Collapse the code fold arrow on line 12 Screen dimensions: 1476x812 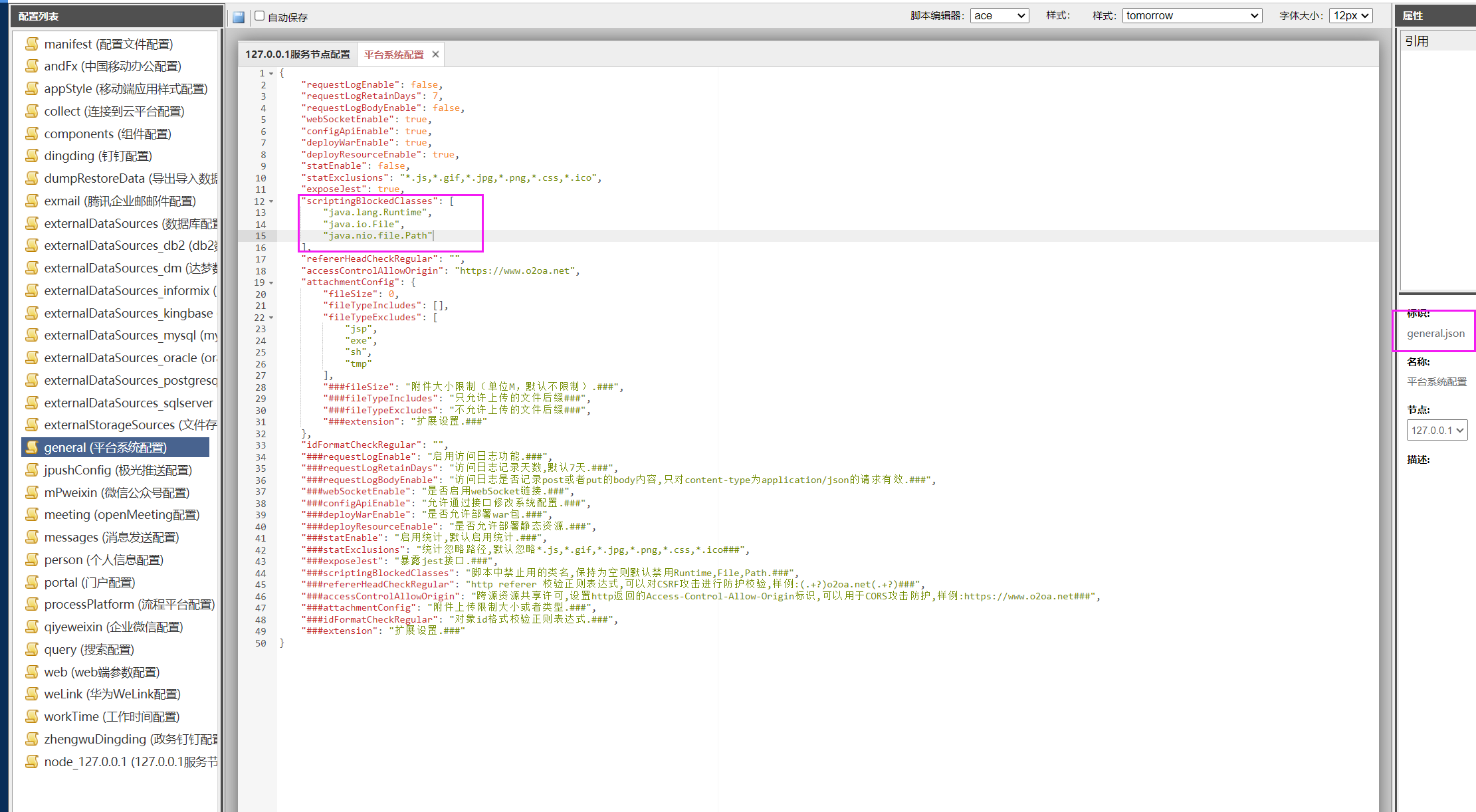[271, 201]
